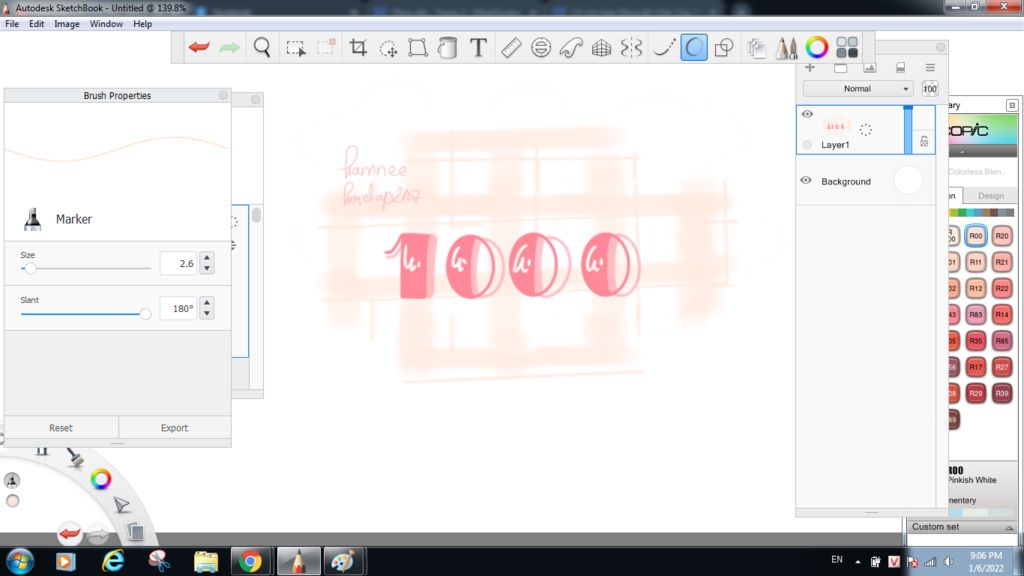The width and height of the screenshot is (1024, 576).
Task: Click the Size value field showing 2.6
Action: 178,263
